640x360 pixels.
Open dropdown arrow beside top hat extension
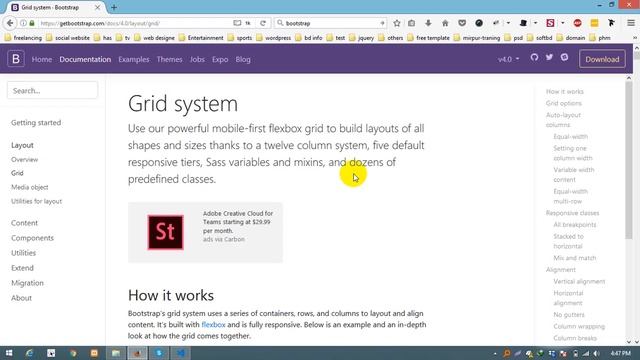[535, 23]
